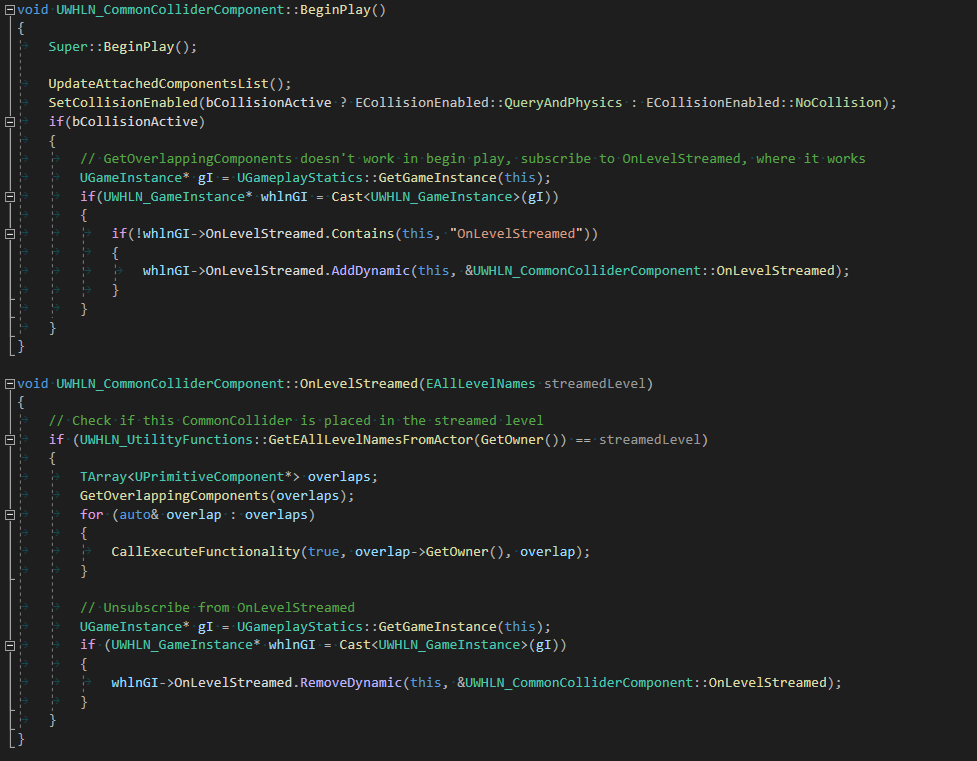Click on Super::BeginPlay() call
The image size is (977, 761).
coord(122,47)
